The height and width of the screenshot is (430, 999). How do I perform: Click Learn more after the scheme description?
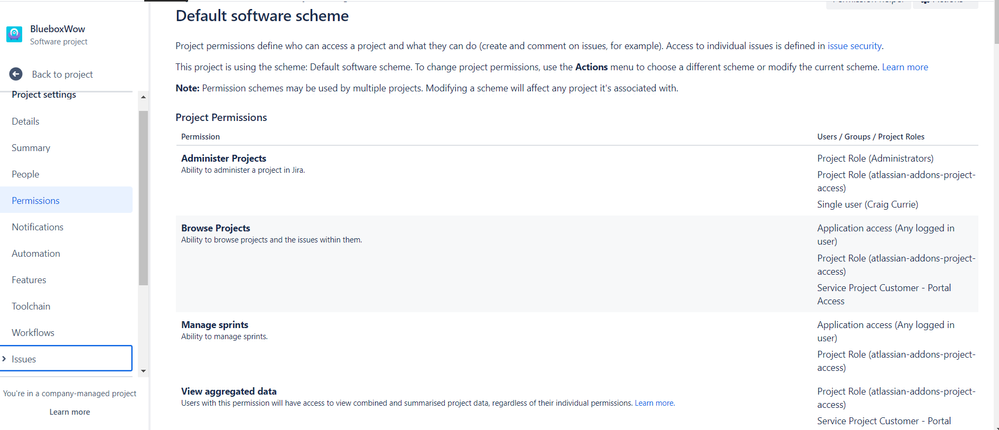pyautogui.click(x=905, y=67)
